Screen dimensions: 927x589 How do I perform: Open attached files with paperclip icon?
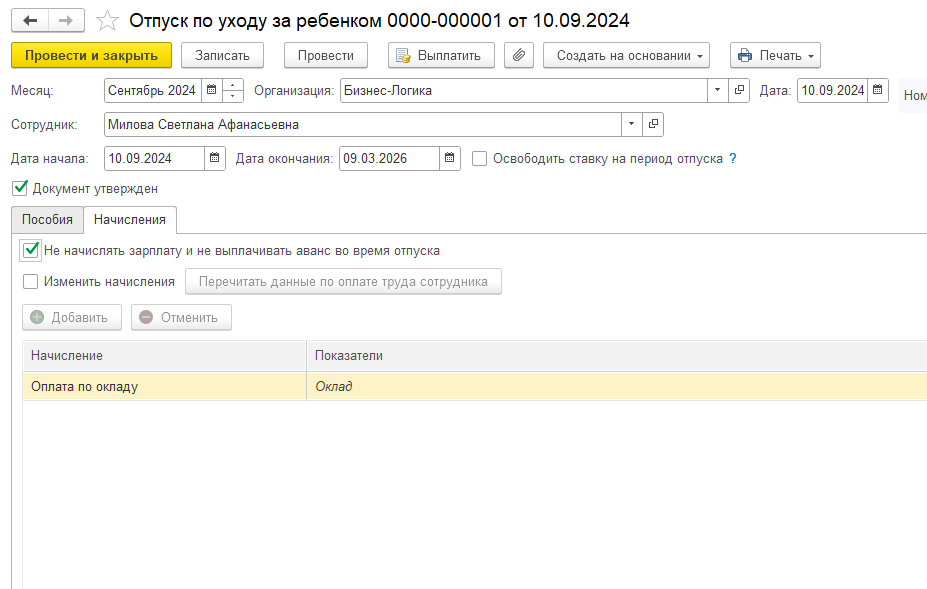[518, 56]
